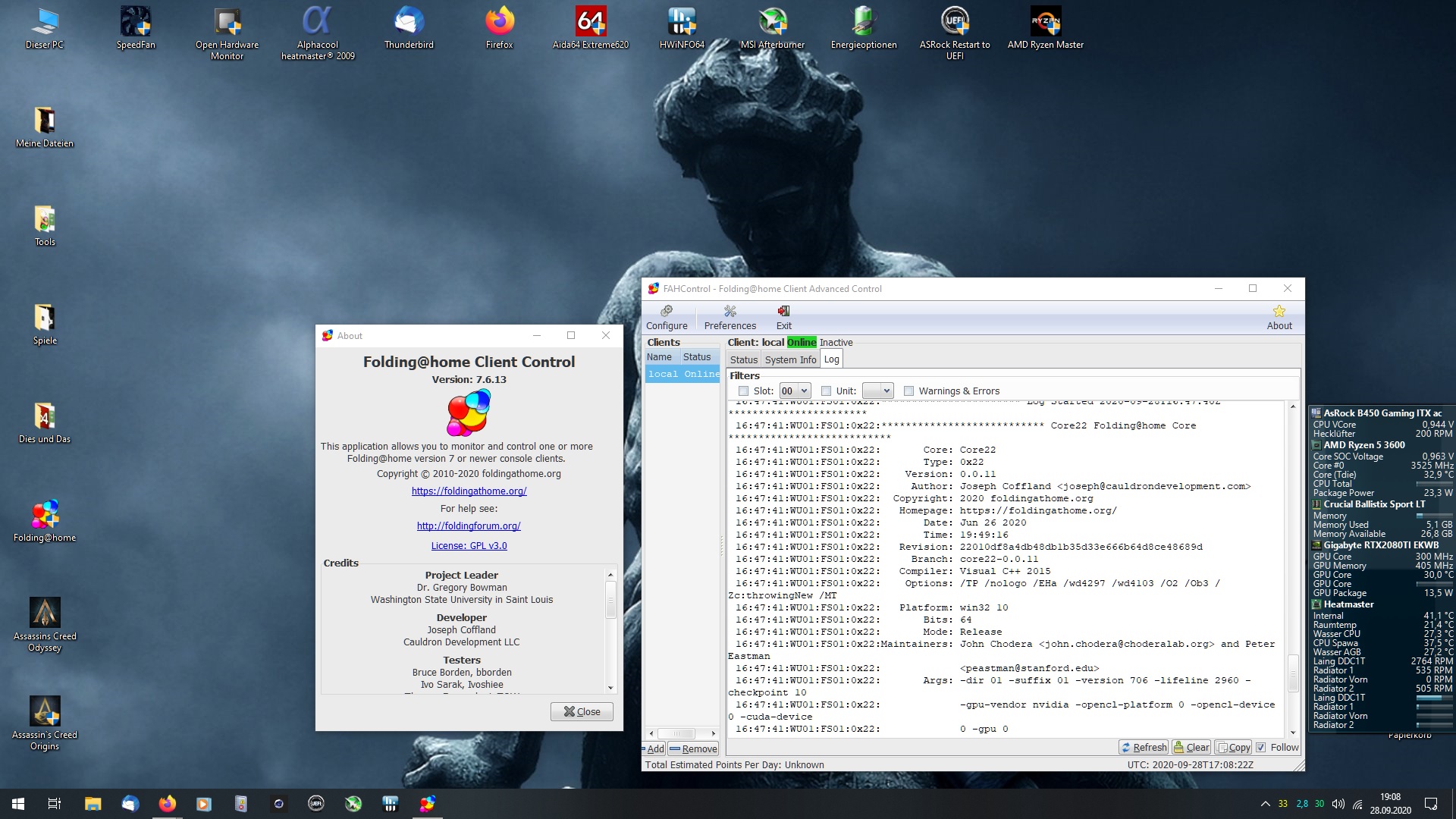Click the Exit toolbar icon

[783, 312]
